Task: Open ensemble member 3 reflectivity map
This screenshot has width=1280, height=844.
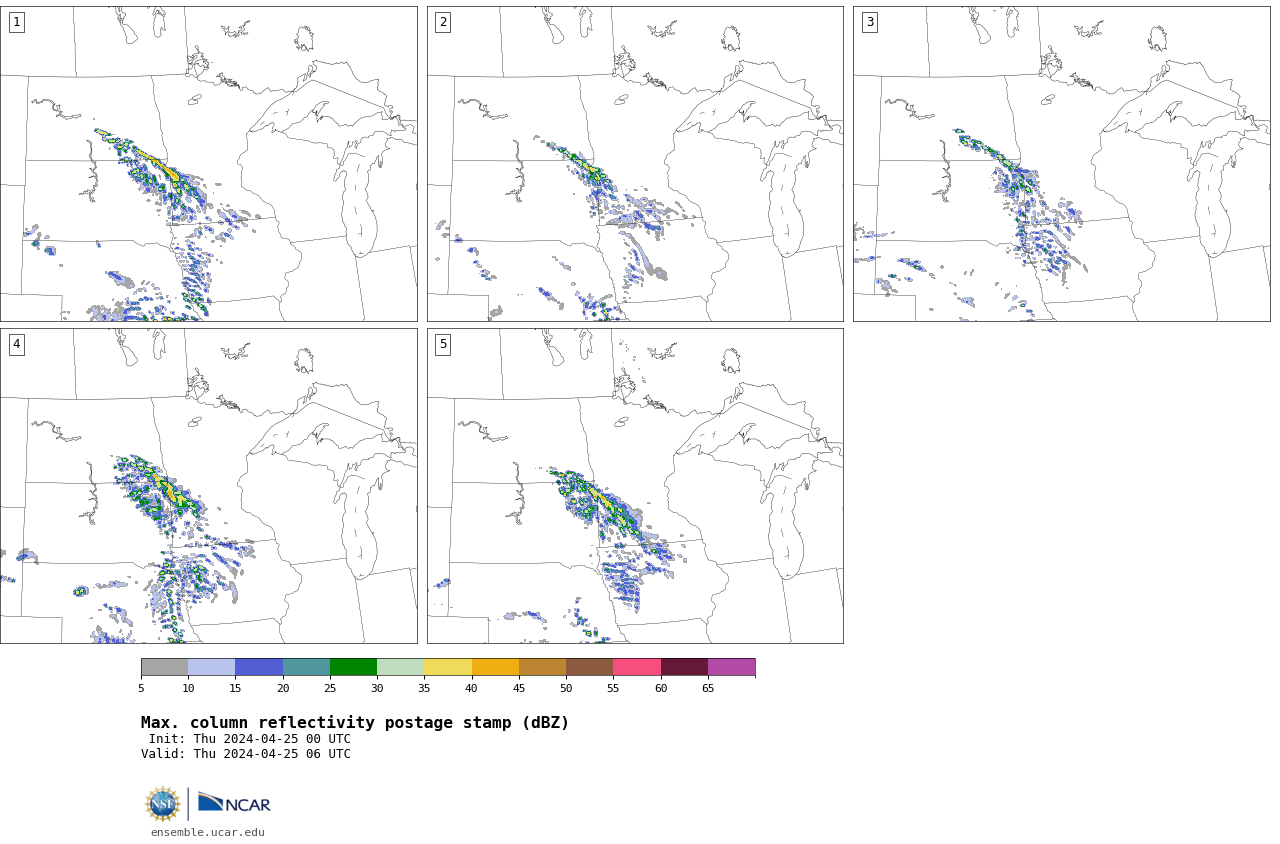Action: [x=1061, y=163]
